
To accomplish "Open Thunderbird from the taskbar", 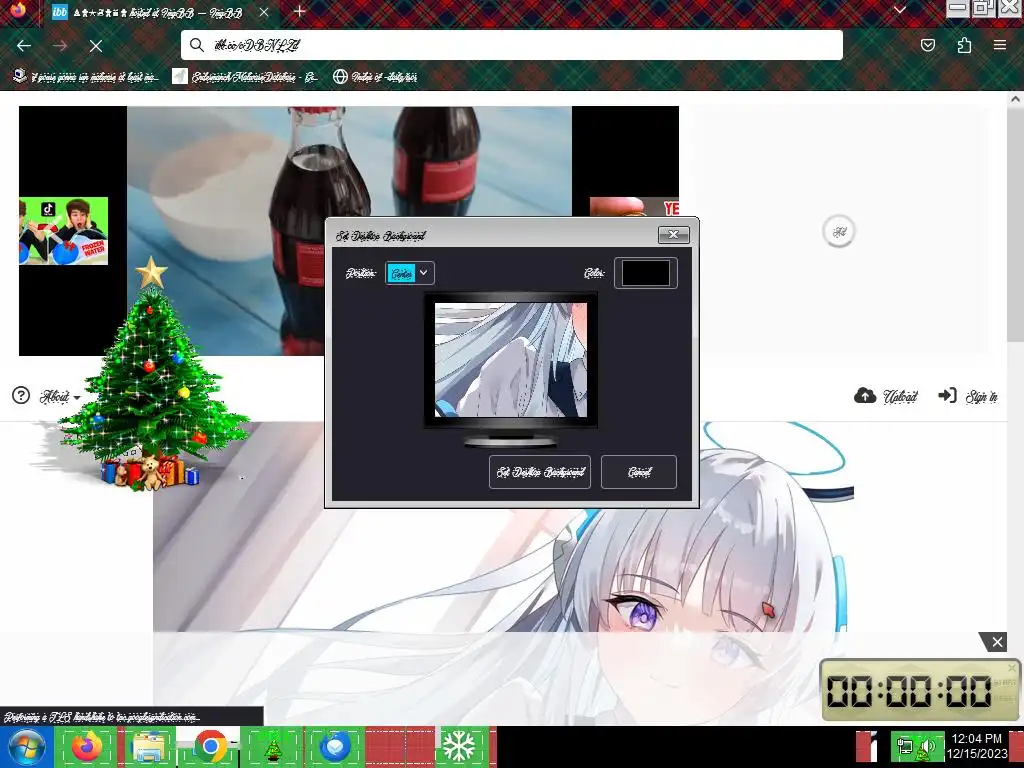I will (334, 746).
